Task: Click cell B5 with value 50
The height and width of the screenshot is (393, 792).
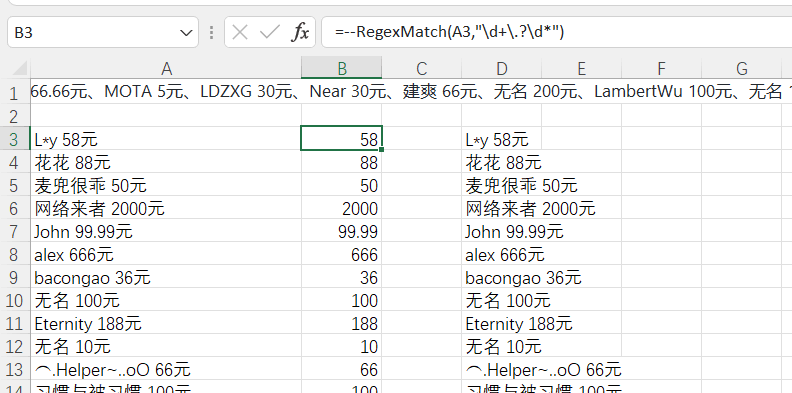Action: point(341,185)
